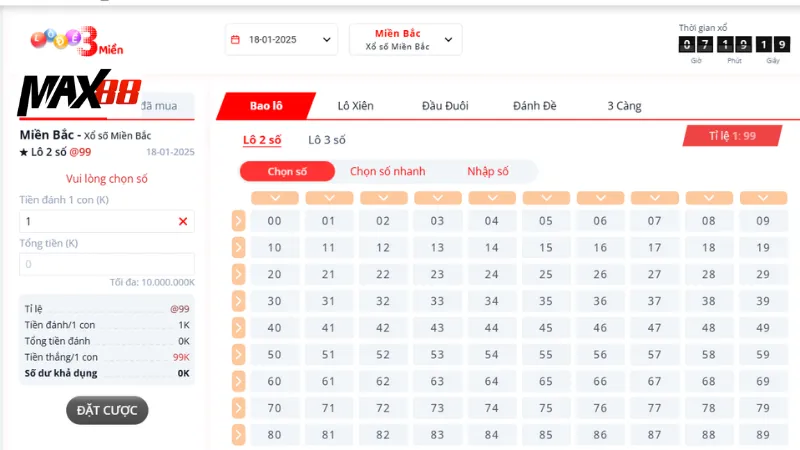Image resolution: width=800 pixels, height=450 pixels.
Task: Select column above number 07
Action: [x=655, y=198]
